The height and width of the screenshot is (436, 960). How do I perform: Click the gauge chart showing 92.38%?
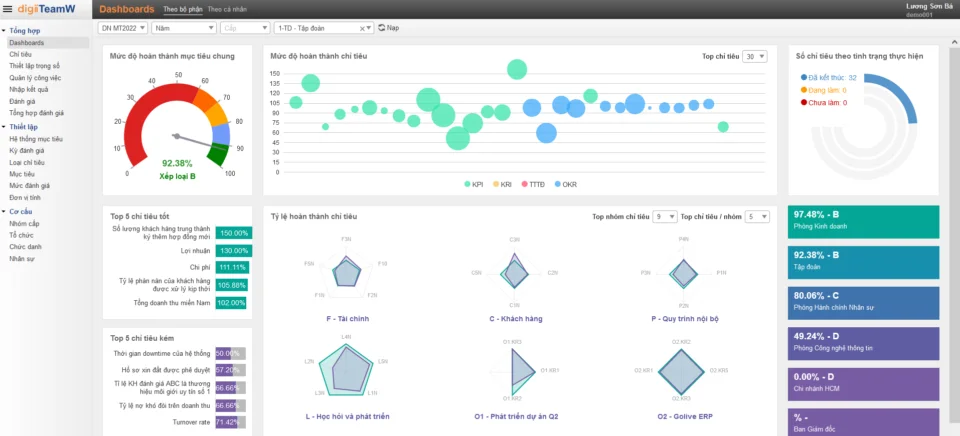click(177, 125)
